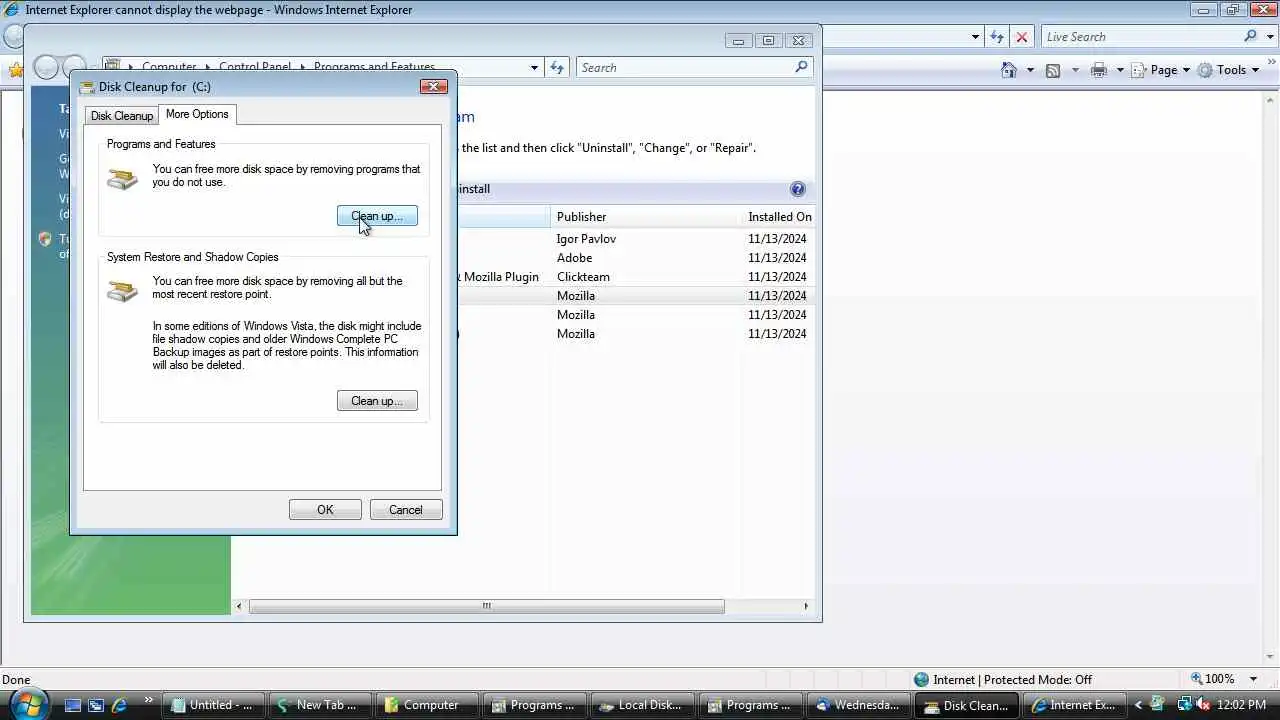Show hidden system tray icons arrow
Image resolution: width=1280 pixels, height=720 pixels.
tap(1138, 705)
